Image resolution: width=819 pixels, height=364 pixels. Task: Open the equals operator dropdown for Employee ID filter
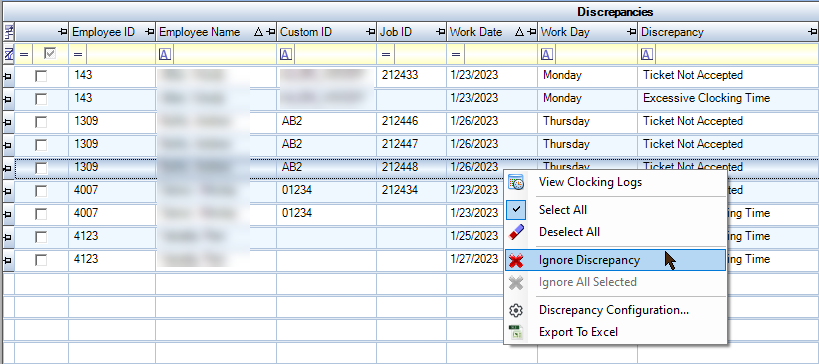coord(78,54)
